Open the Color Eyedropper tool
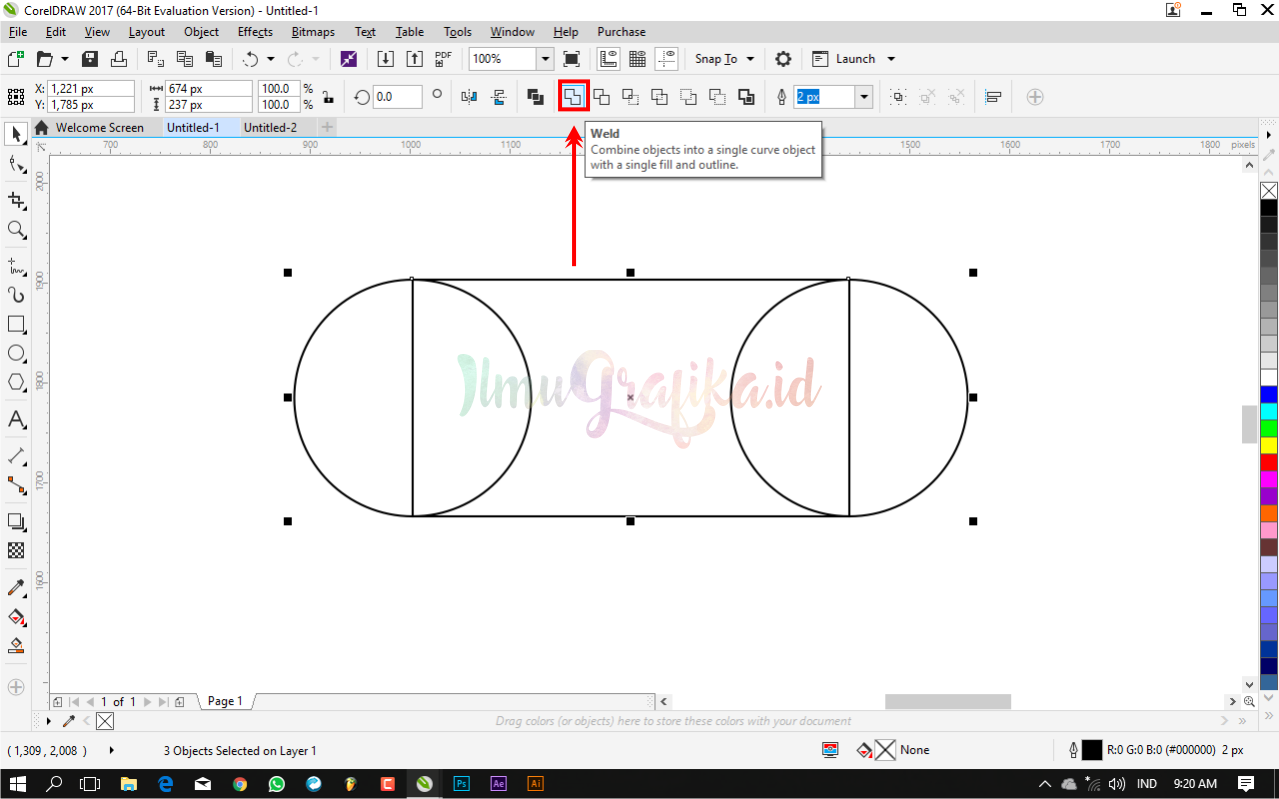 16,589
